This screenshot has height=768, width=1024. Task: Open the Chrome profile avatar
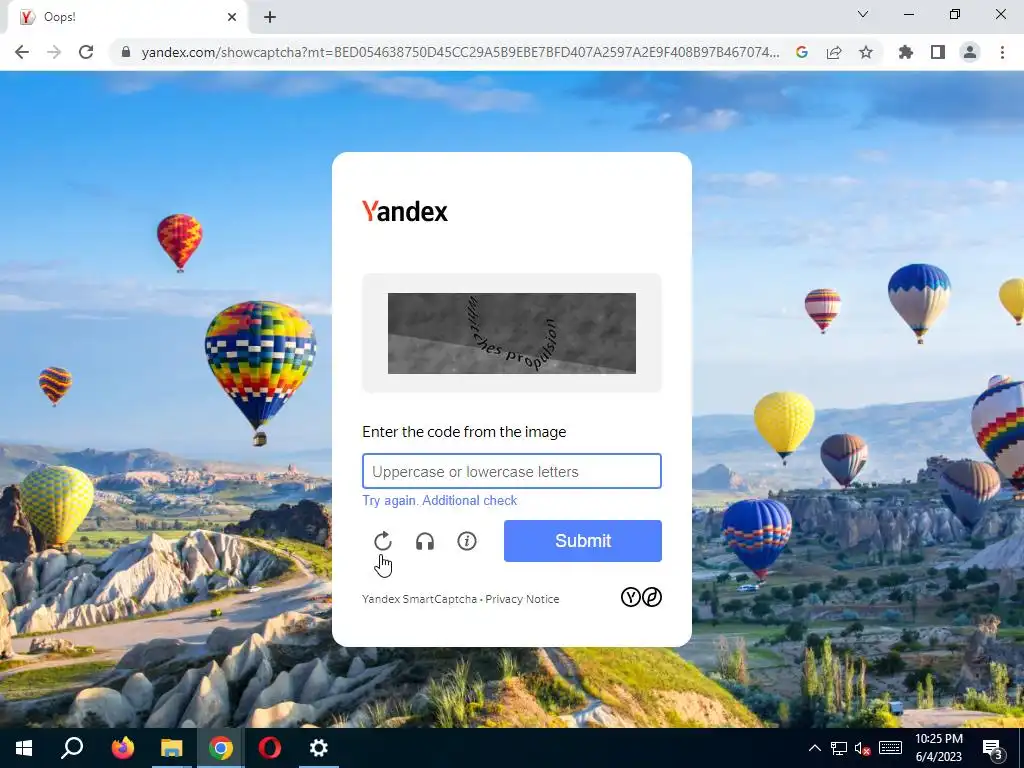(970, 52)
